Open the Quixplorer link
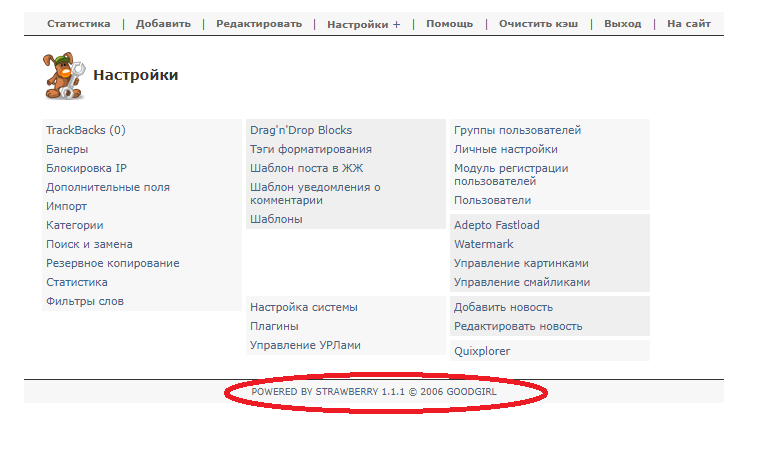Viewport: 760px width, 450px height. point(482,351)
